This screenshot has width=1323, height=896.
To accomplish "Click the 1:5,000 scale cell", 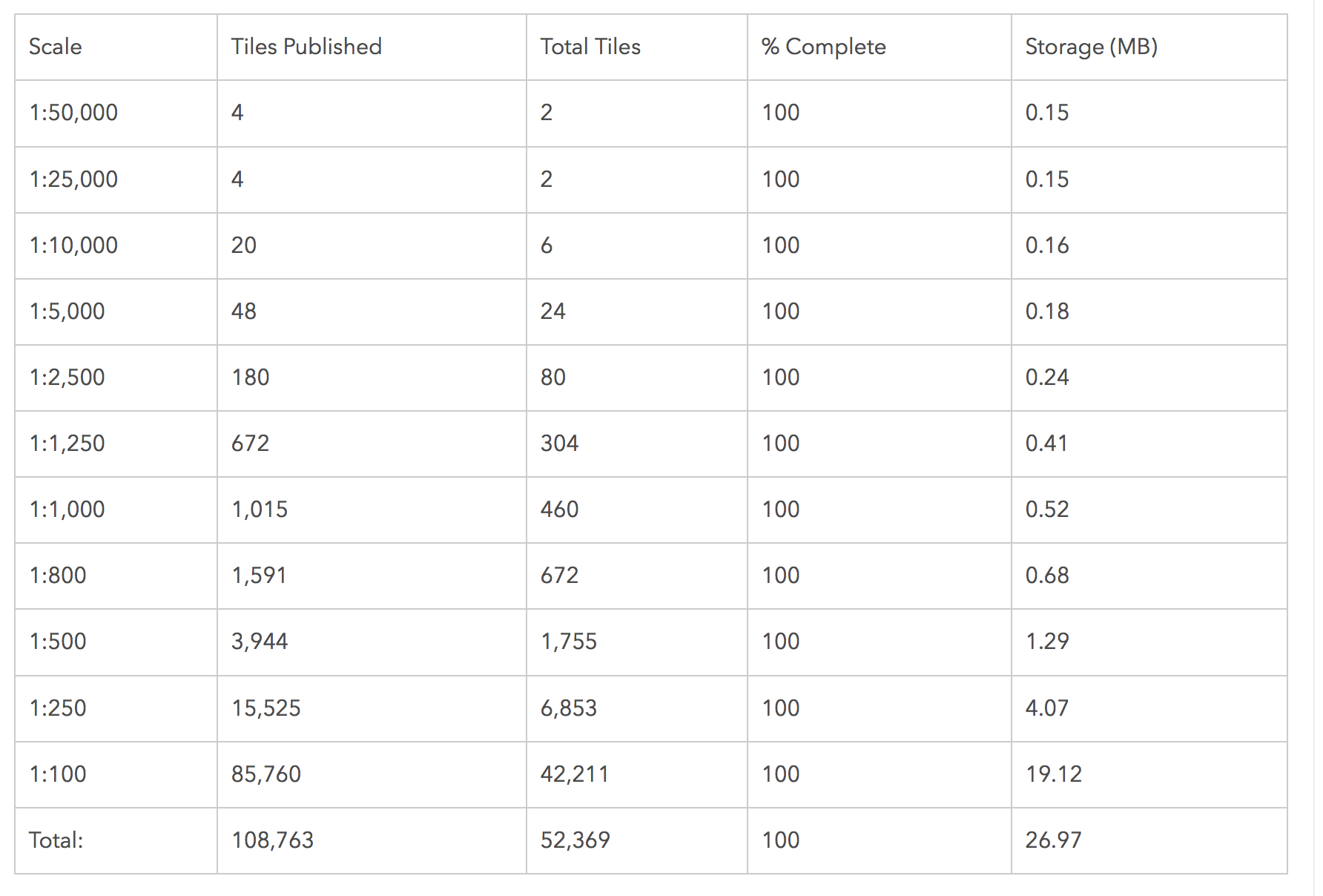I will point(67,312).
